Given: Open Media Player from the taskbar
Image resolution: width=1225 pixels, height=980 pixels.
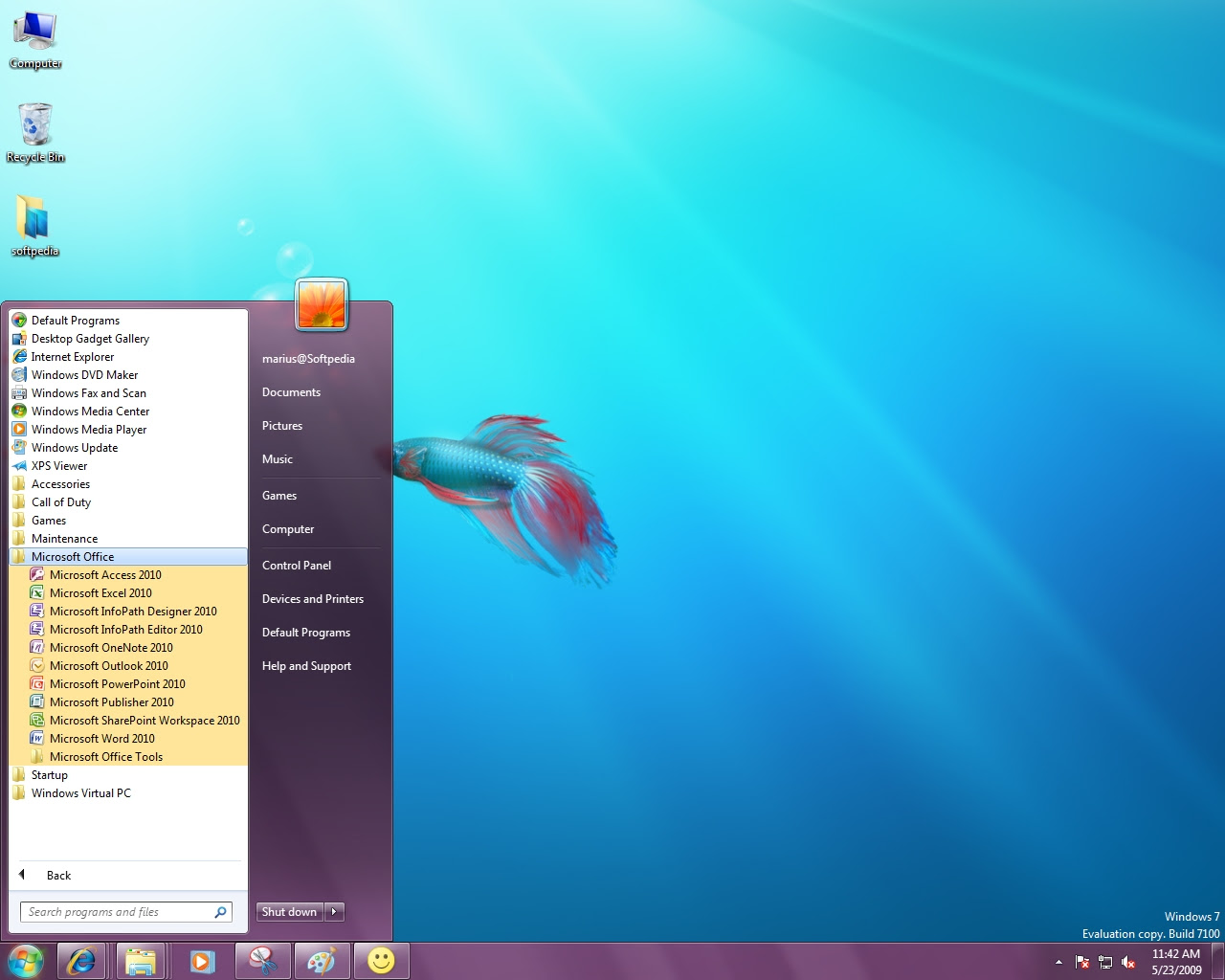Looking at the screenshot, I should tap(200, 961).
